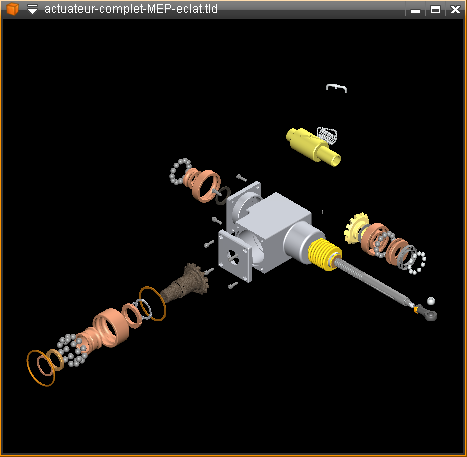Select the black O-ring near the upper flange
Screen dimensions: 467x457
pyautogui.click(x=223, y=195)
